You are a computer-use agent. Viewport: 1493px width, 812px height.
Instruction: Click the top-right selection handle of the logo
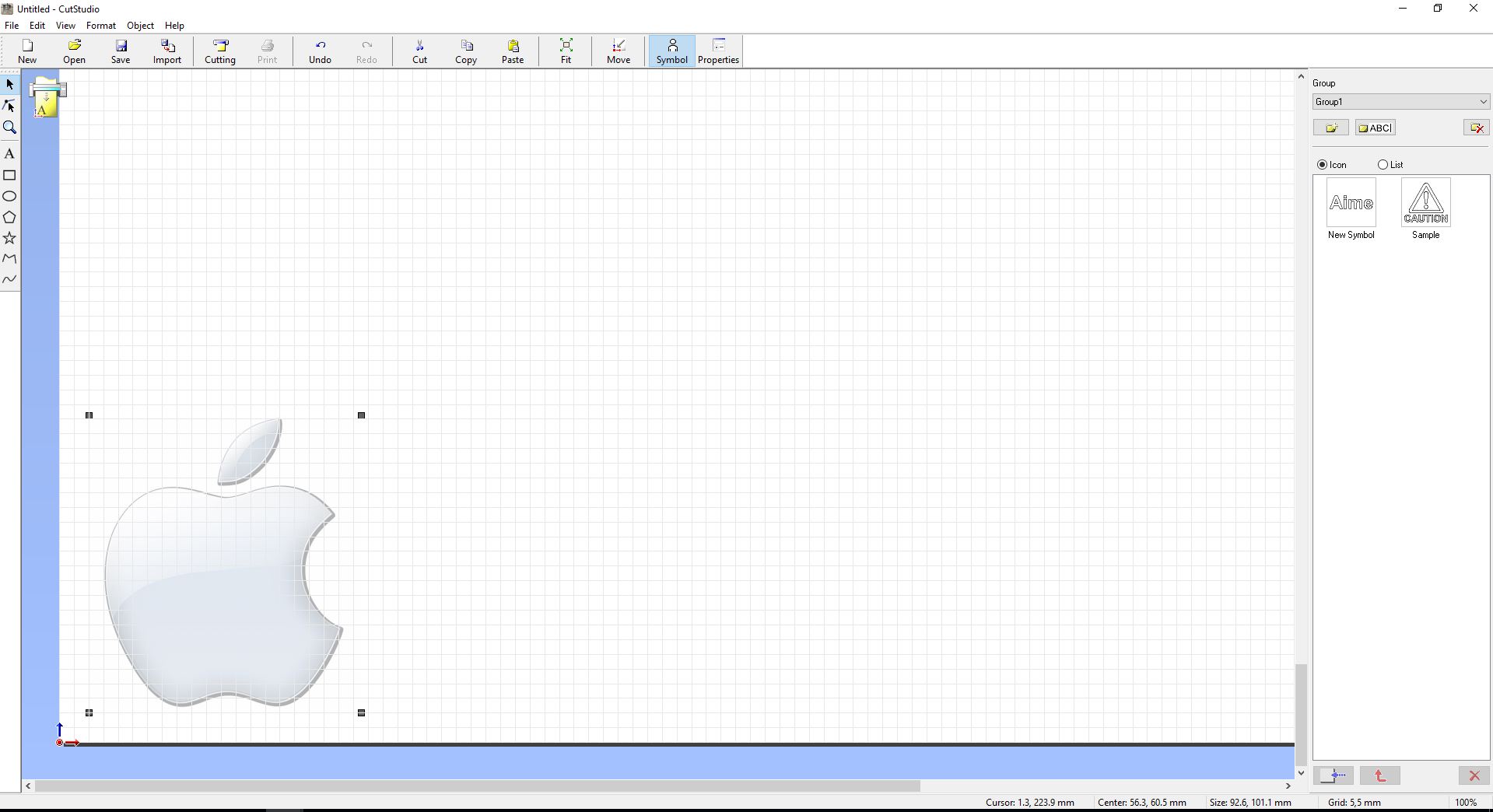pos(361,415)
